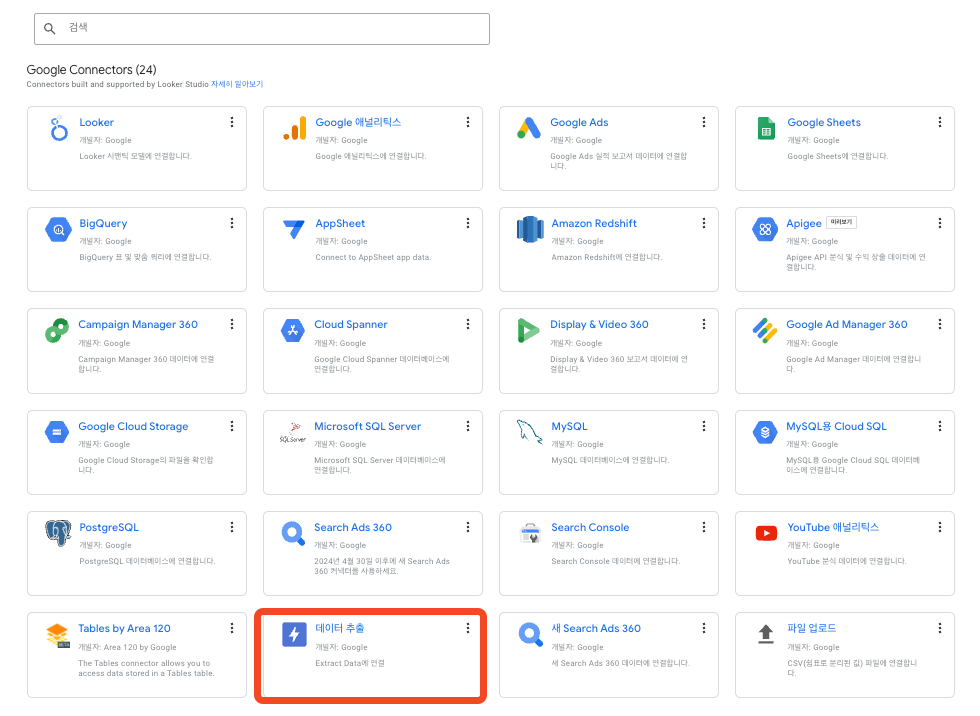Click '개발자: Area 120 by Google' text
Screen dimensions: 980x716
point(127,647)
